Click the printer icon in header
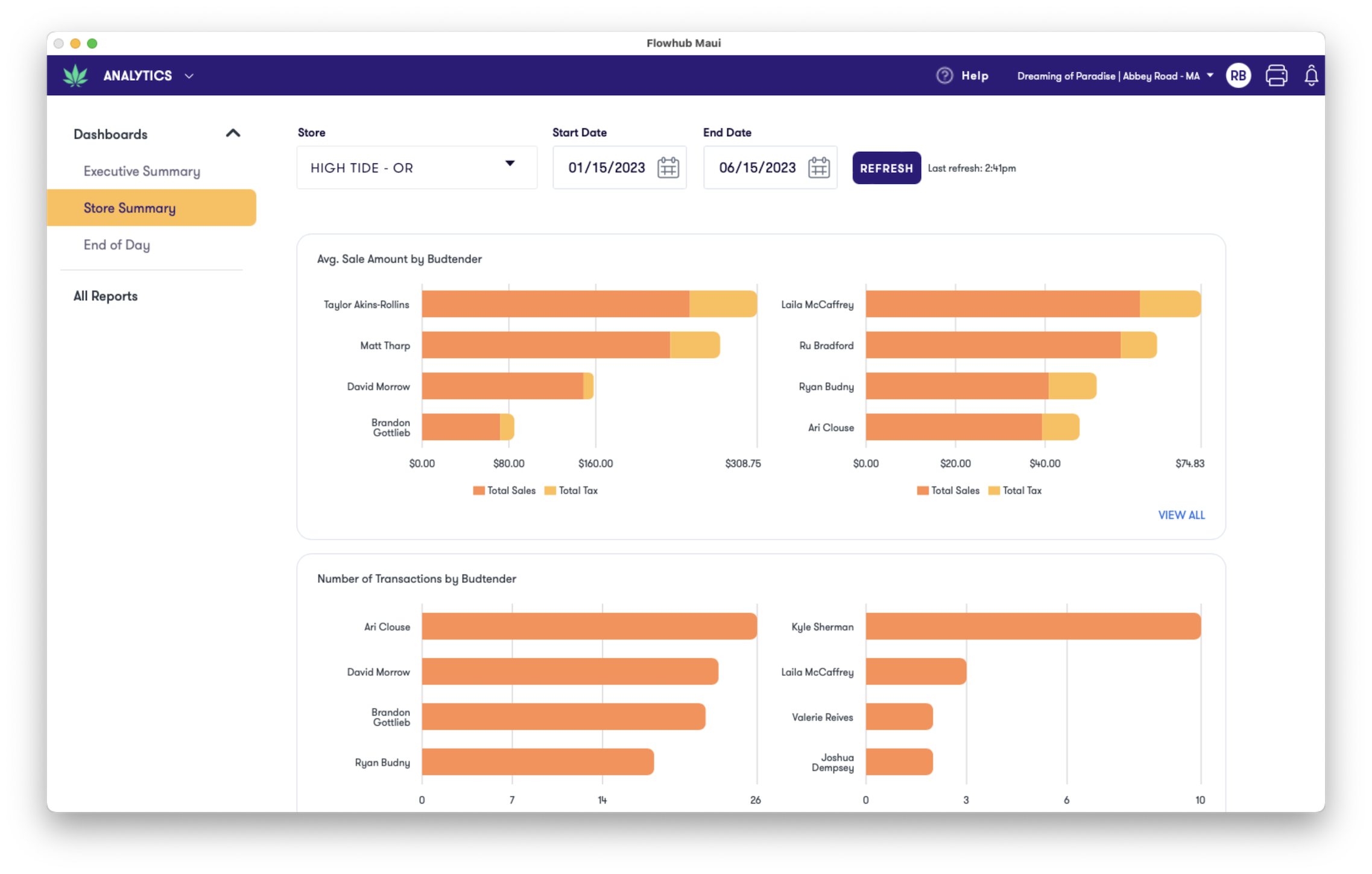This screenshot has height=874, width=1372. coord(1276,75)
